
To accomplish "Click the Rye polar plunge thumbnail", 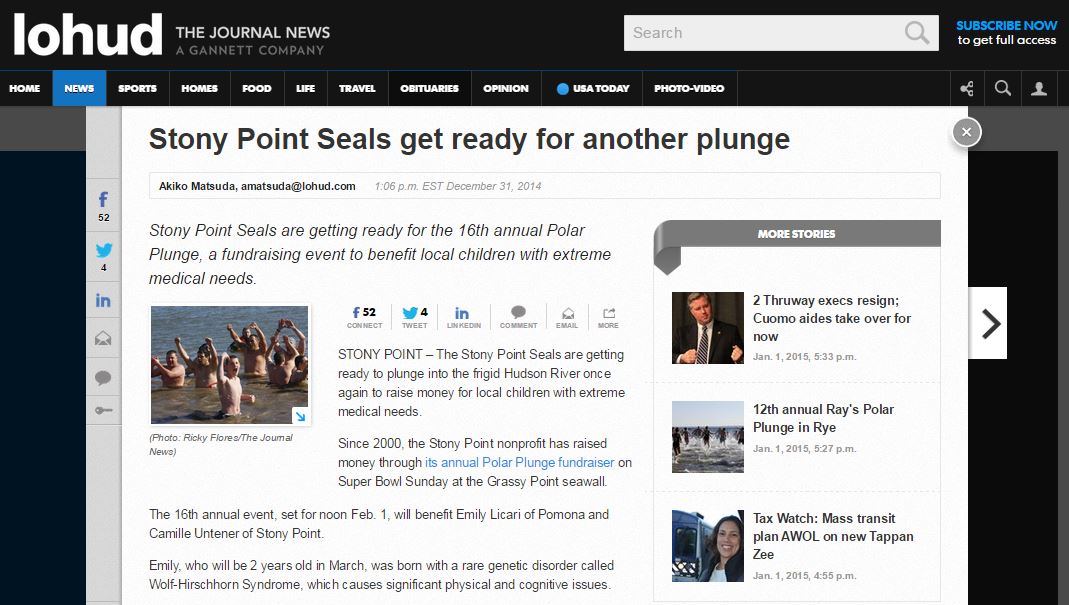I will pos(708,437).
